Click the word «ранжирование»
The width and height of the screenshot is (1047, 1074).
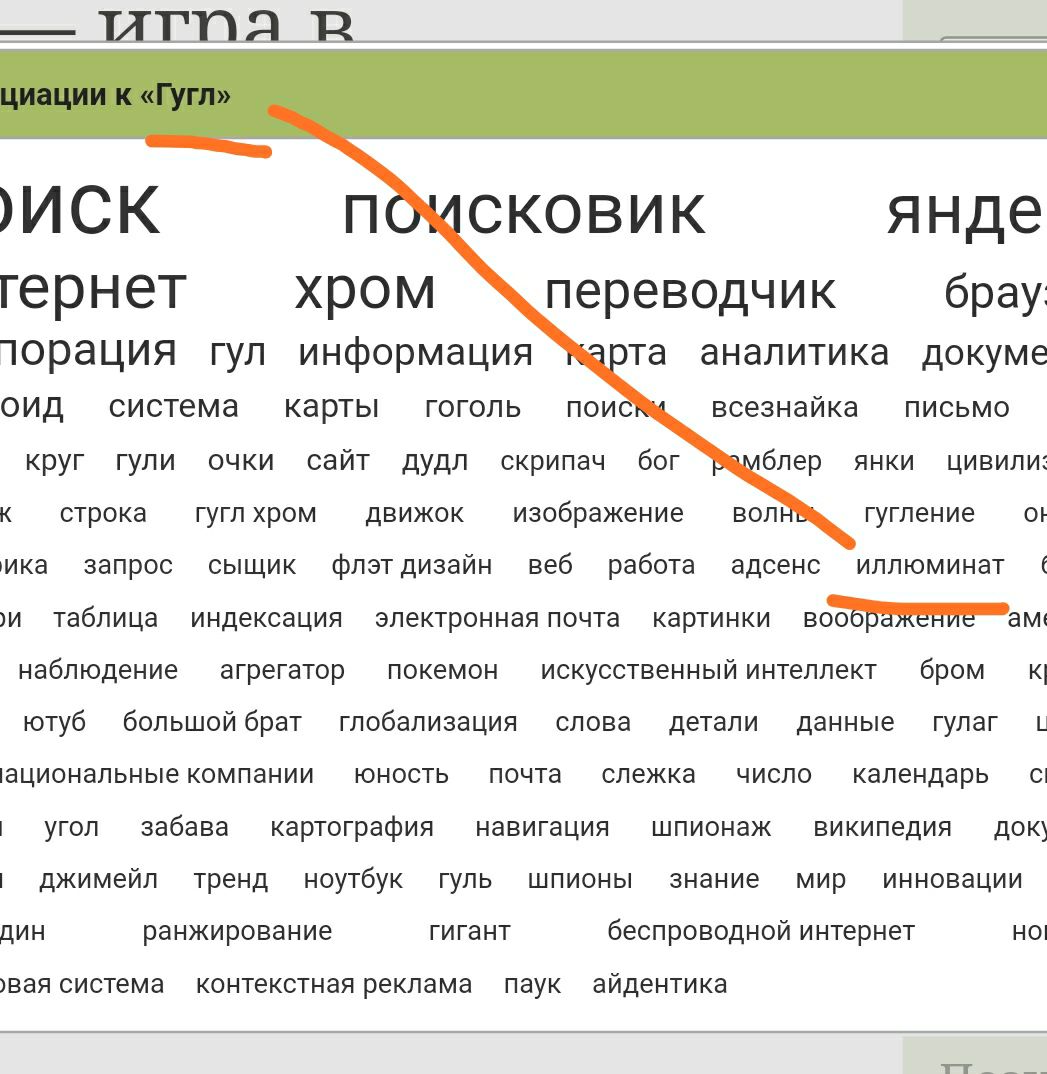[x=238, y=932]
